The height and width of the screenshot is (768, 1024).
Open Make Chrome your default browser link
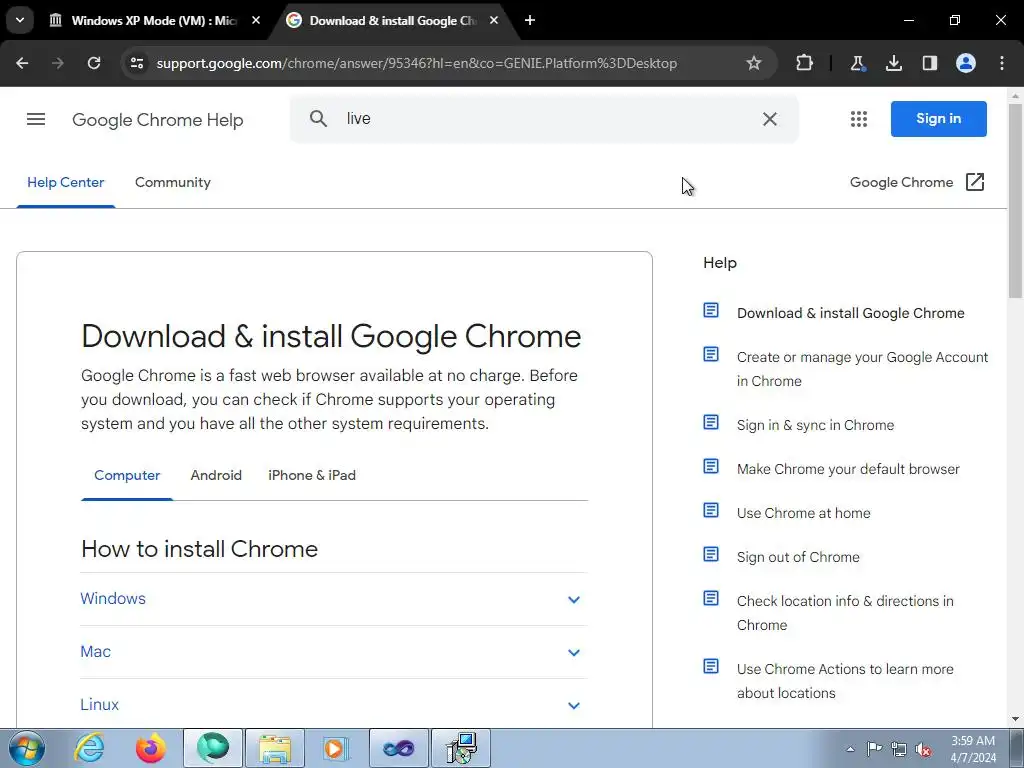[x=848, y=470]
